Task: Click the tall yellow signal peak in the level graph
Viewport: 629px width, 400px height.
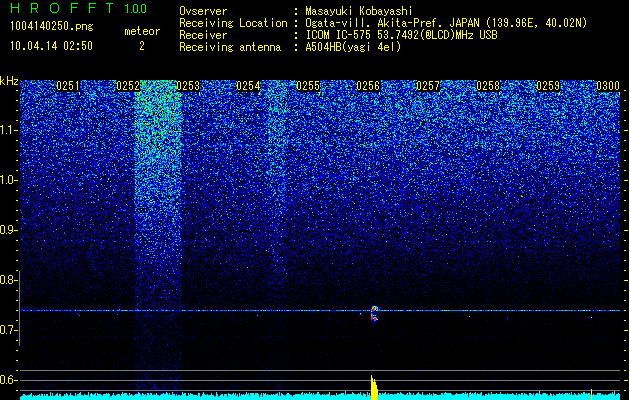Action: tap(374, 388)
